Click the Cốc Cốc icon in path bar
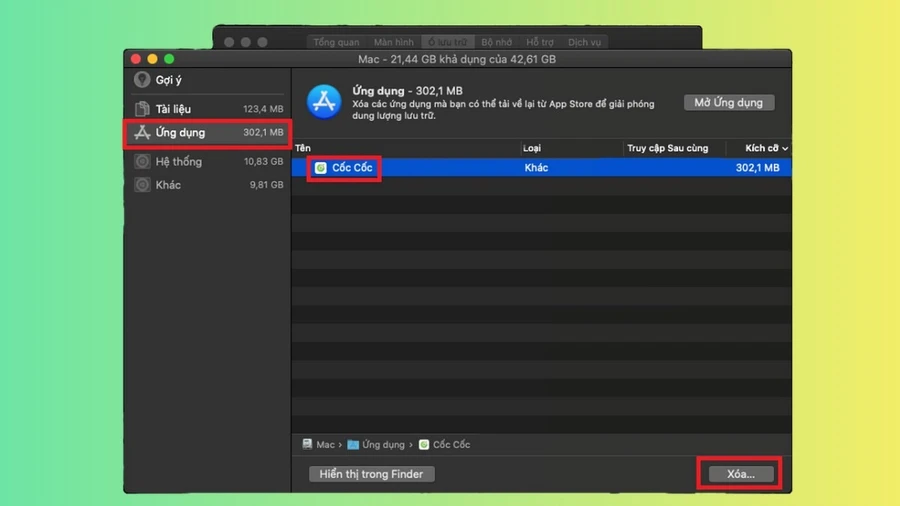Screen dimensions: 900x506 coord(424,445)
